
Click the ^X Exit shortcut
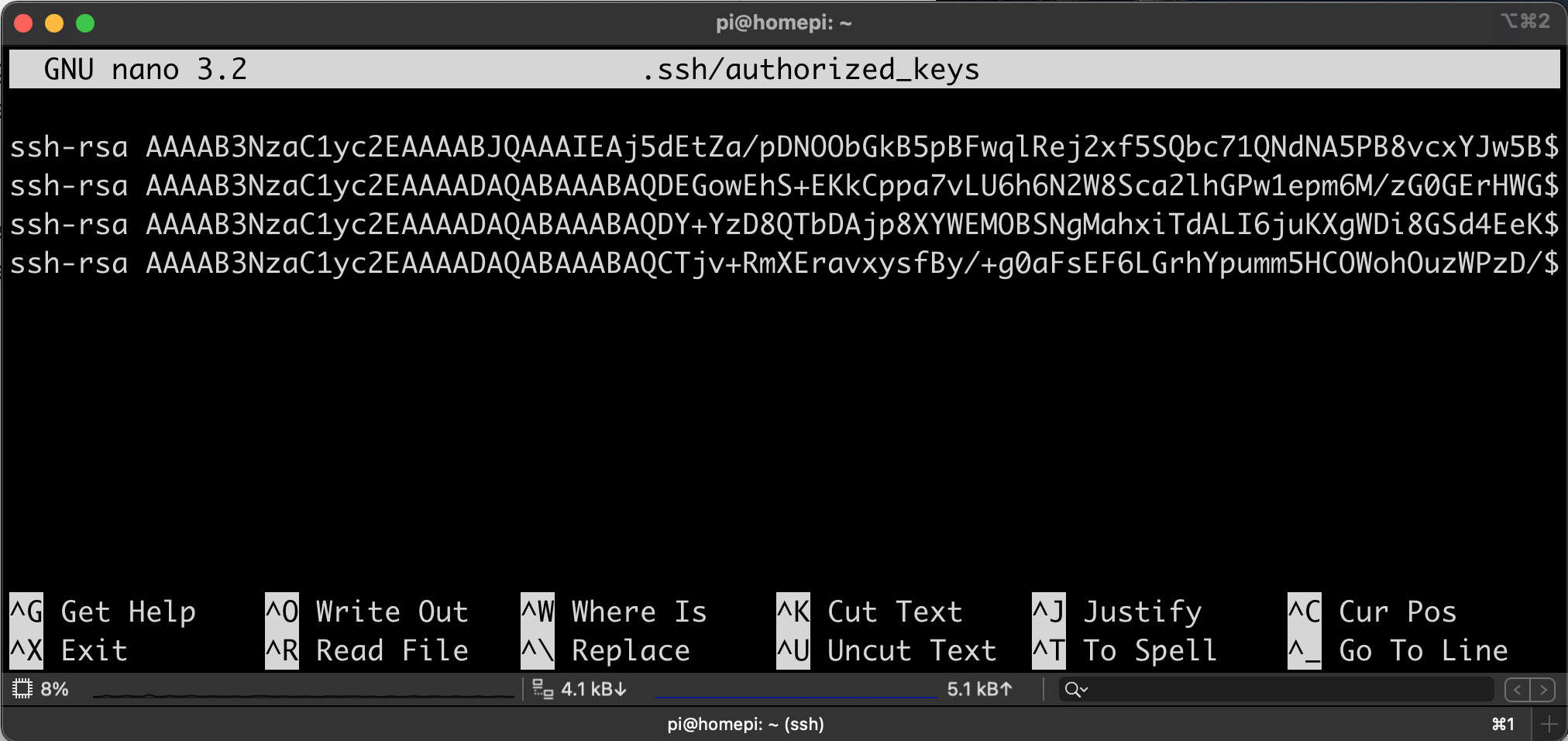point(69,650)
